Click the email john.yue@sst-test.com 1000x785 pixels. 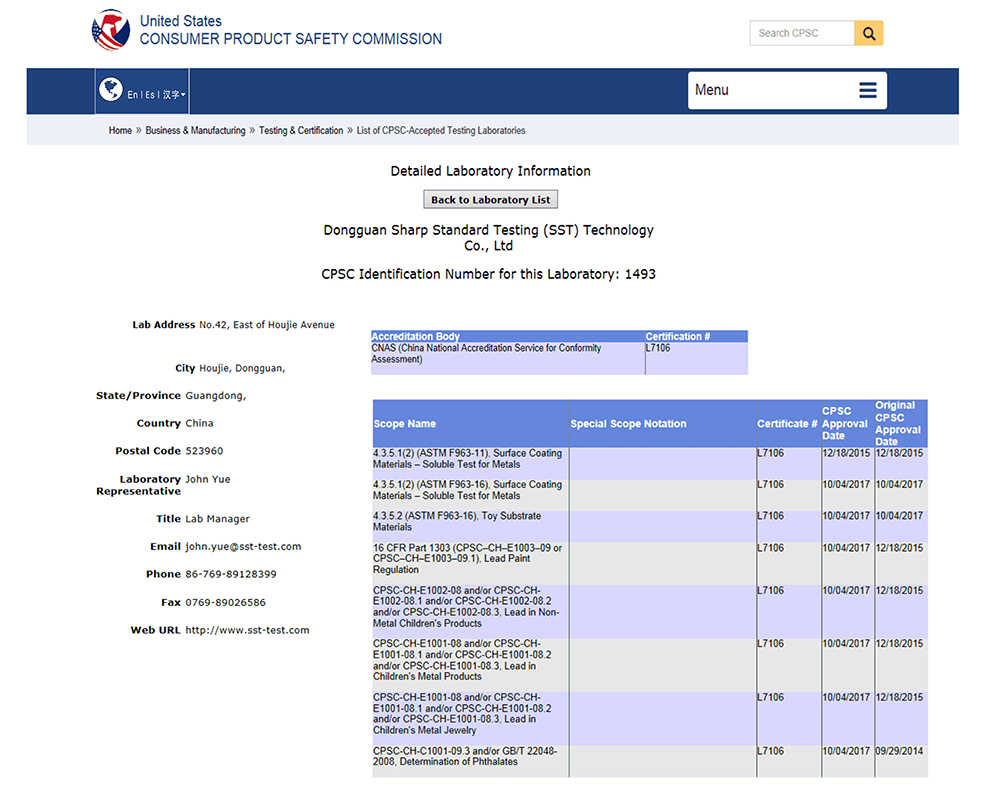pyautogui.click(x=243, y=547)
